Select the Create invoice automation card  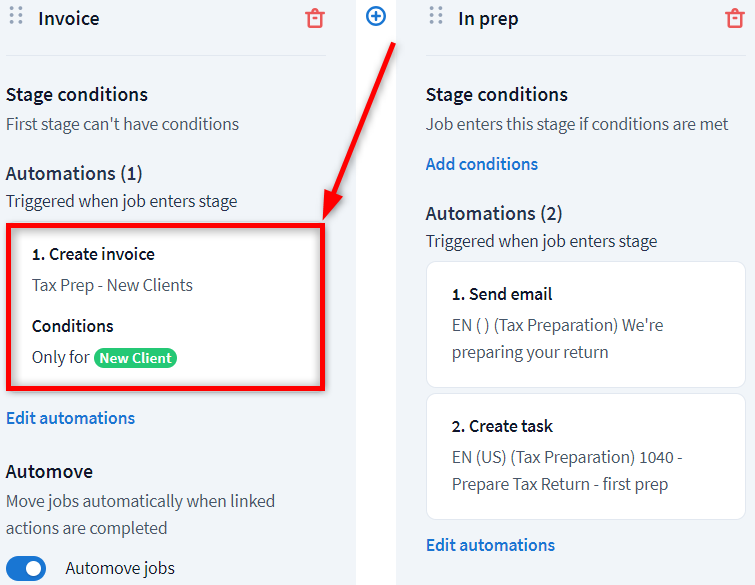[165, 305]
